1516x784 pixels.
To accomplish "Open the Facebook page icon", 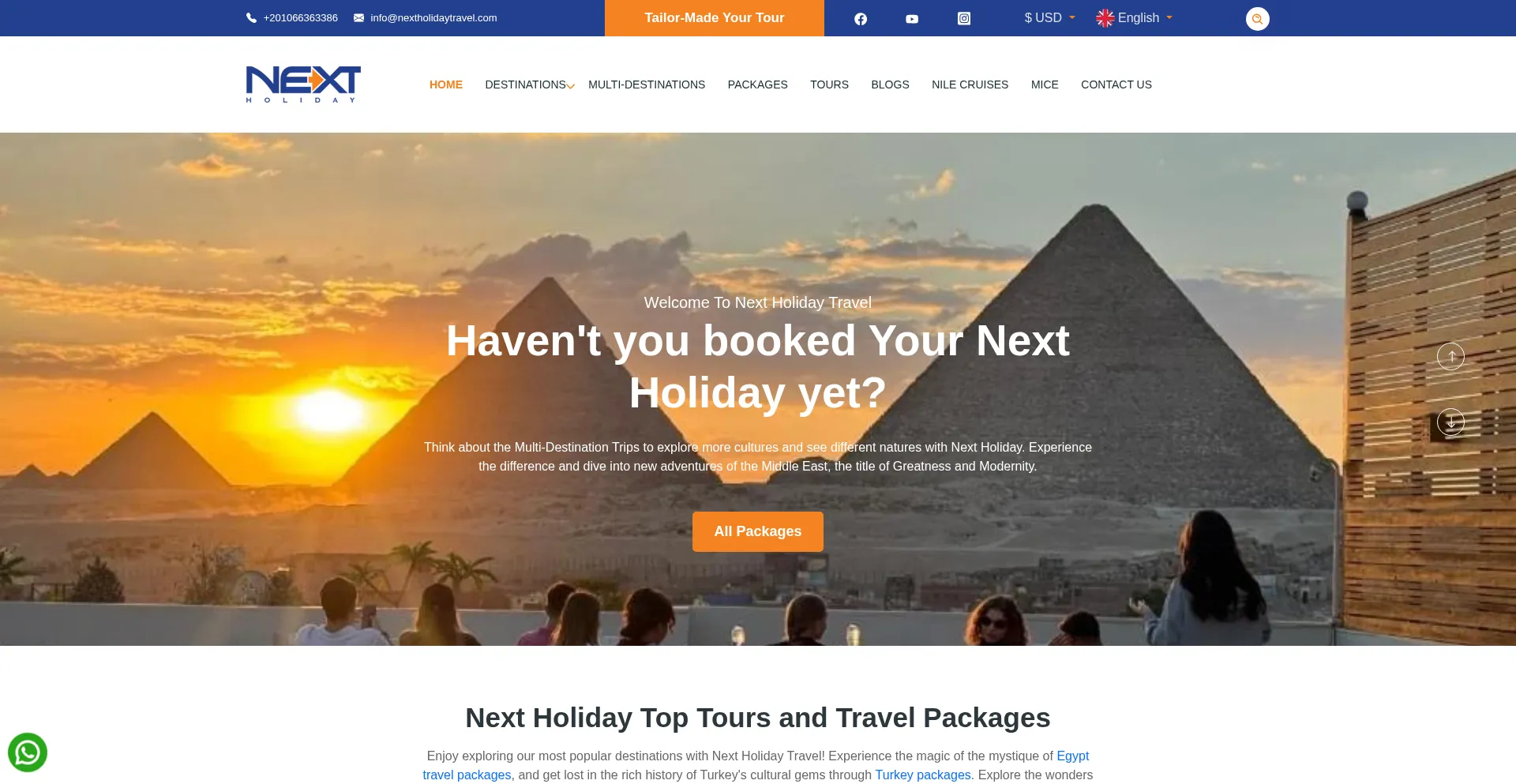I will click(861, 18).
